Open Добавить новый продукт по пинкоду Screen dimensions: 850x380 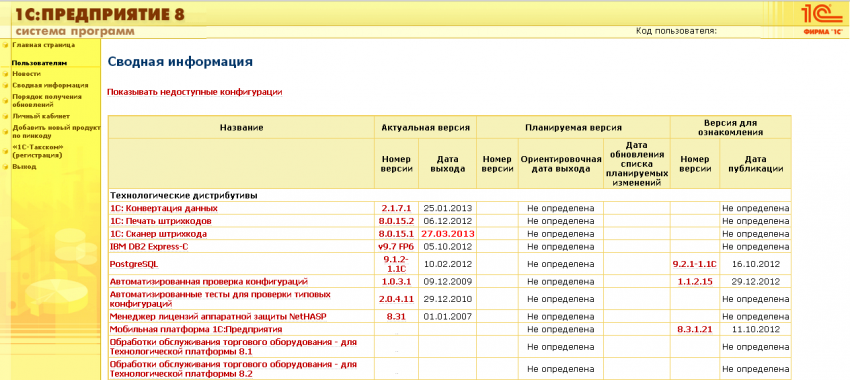click(56, 132)
